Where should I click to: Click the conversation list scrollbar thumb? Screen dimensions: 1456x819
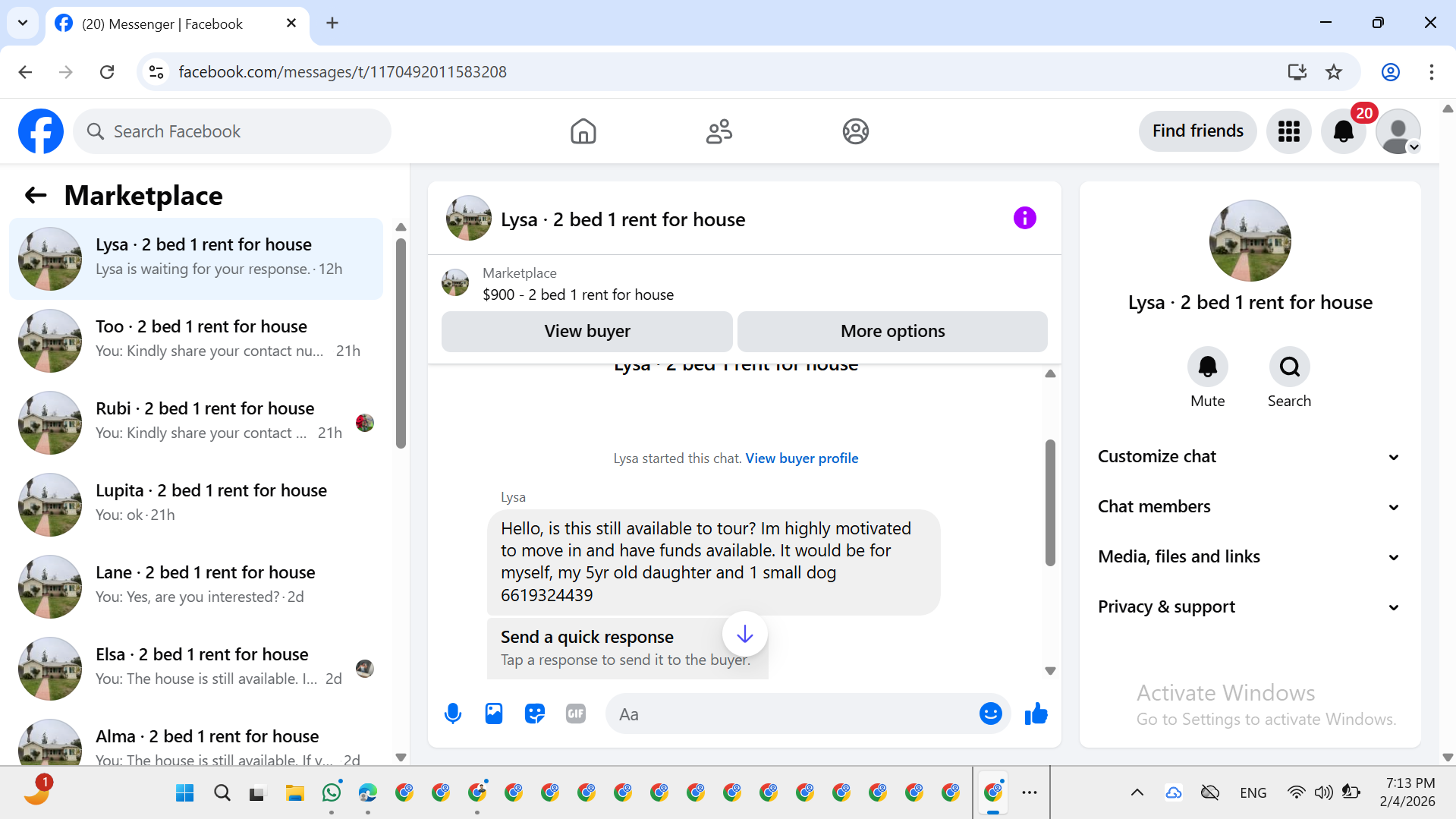(401, 343)
